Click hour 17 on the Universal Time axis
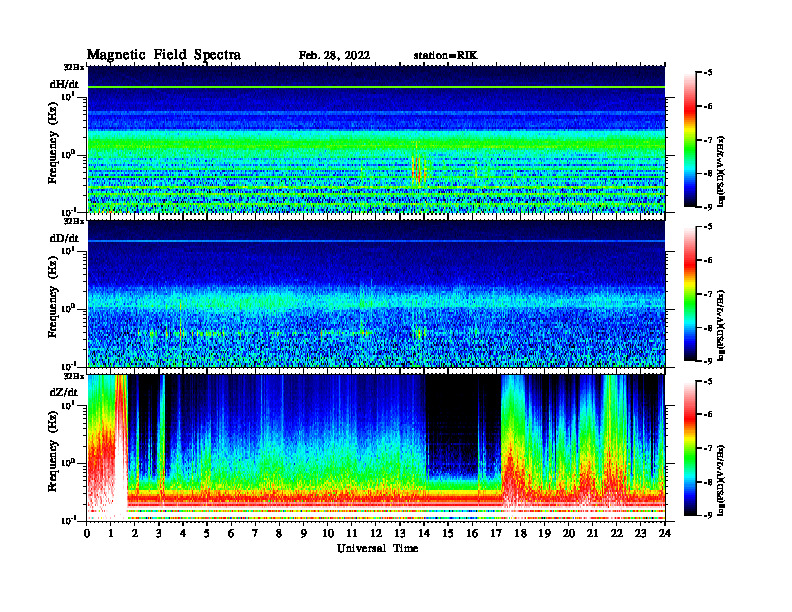 496,534
